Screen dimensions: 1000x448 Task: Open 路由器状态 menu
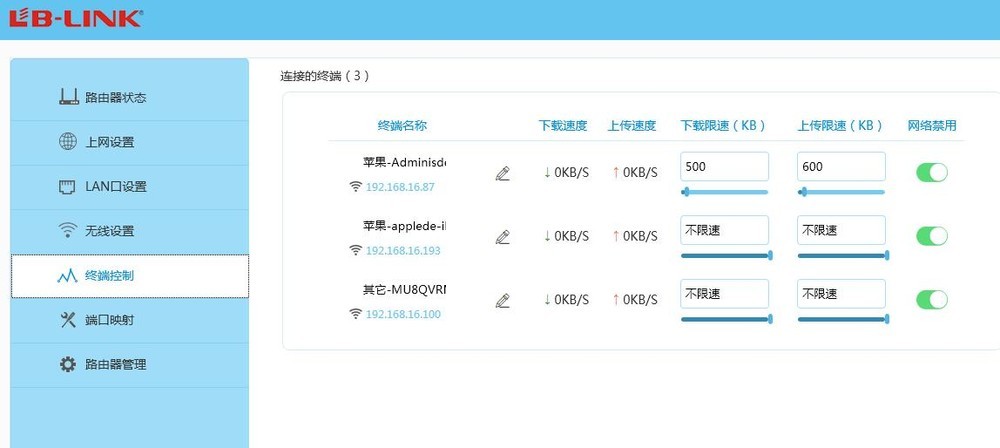129,98
